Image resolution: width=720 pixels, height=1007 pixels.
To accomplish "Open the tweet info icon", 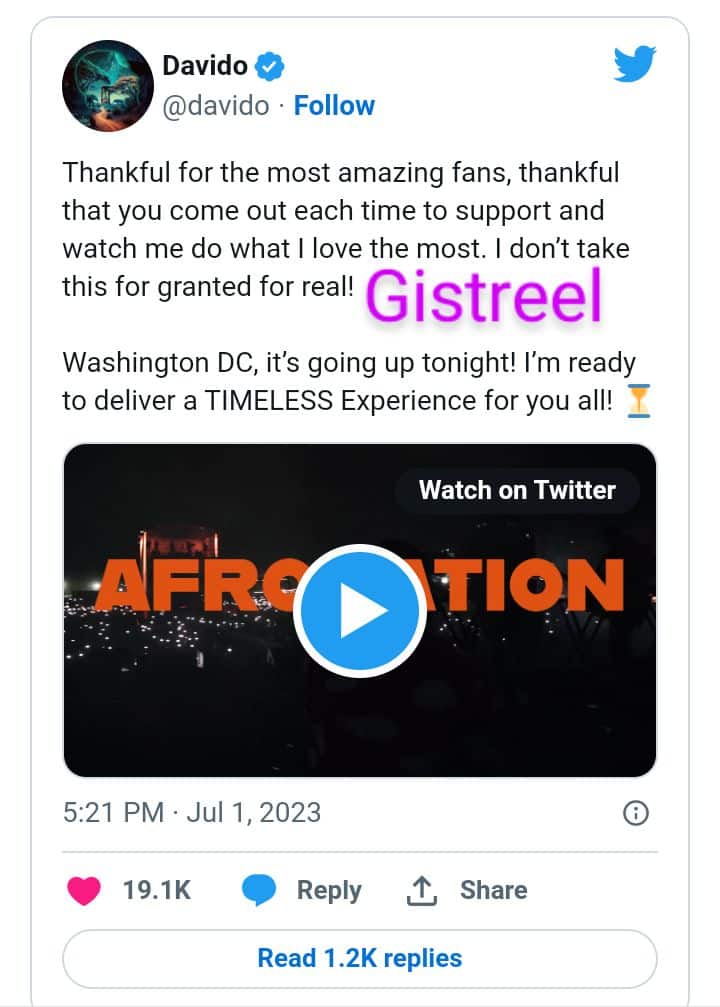I will coord(635,813).
